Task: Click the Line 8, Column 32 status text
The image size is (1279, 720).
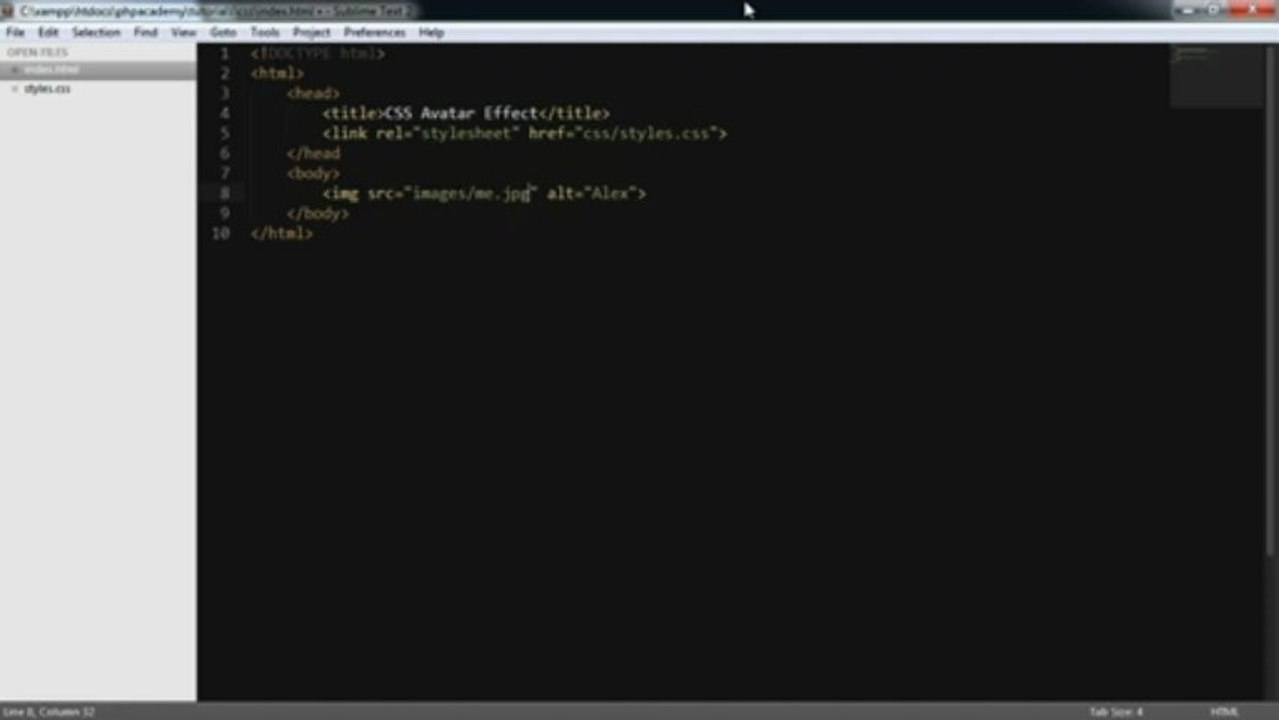Action: (x=49, y=711)
